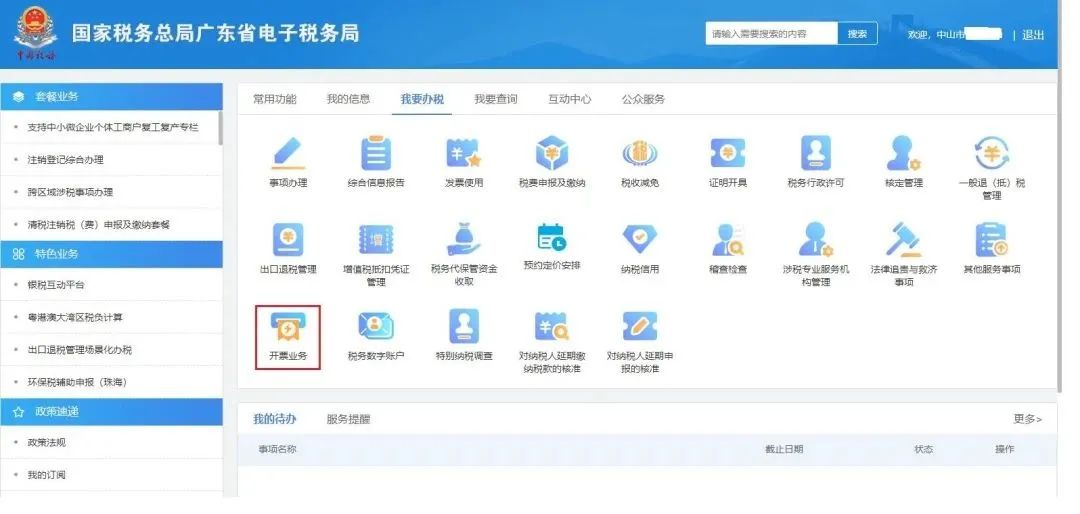Image resolution: width=1080 pixels, height=514 pixels.
Task: Open 清税注销税(费)申报及缴纳套餐 link
Action: click(98, 225)
